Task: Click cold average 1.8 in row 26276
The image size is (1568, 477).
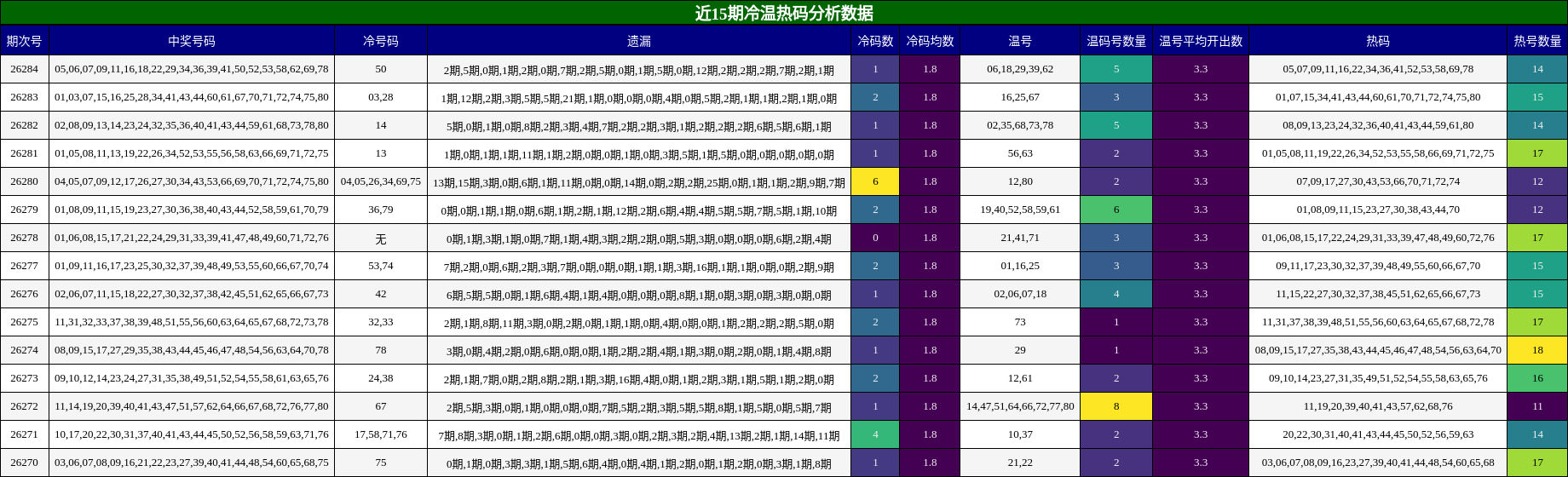Action: point(930,294)
